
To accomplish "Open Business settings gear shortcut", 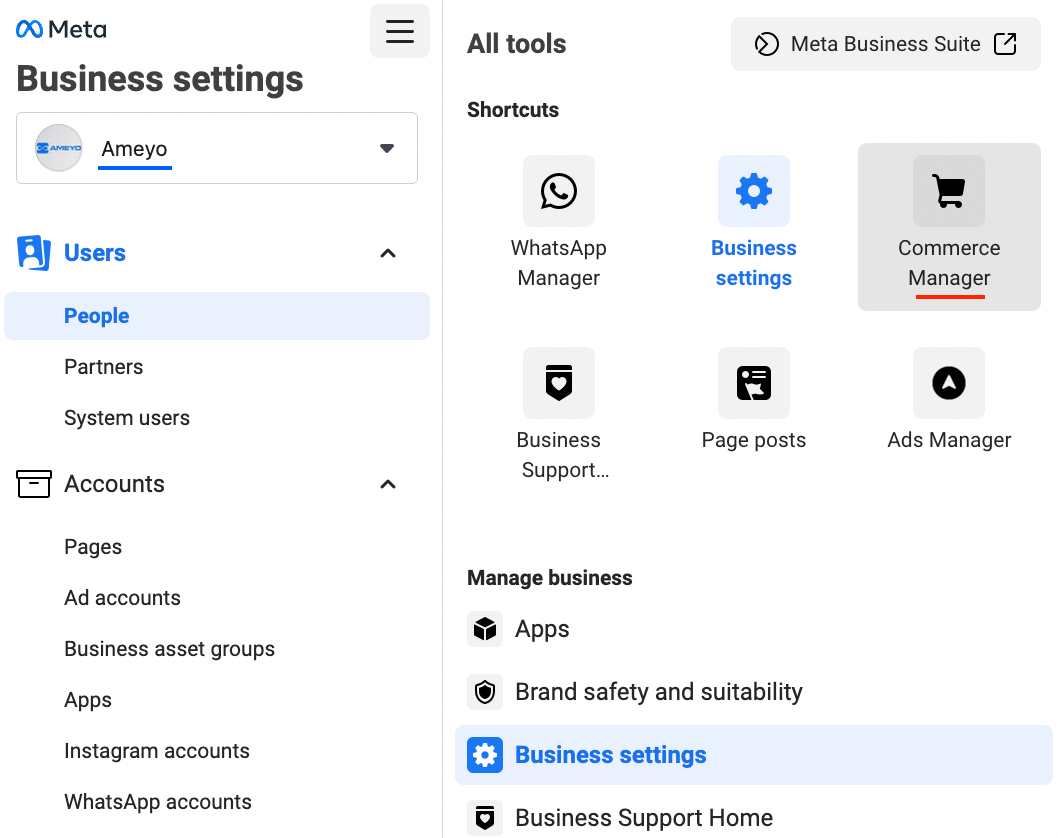I will [x=754, y=191].
